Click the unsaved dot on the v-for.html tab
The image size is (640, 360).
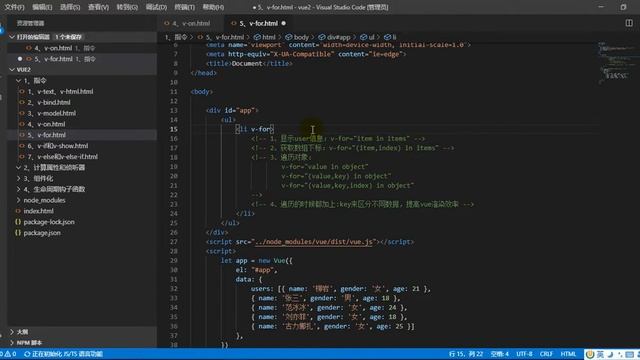pos(284,23)
